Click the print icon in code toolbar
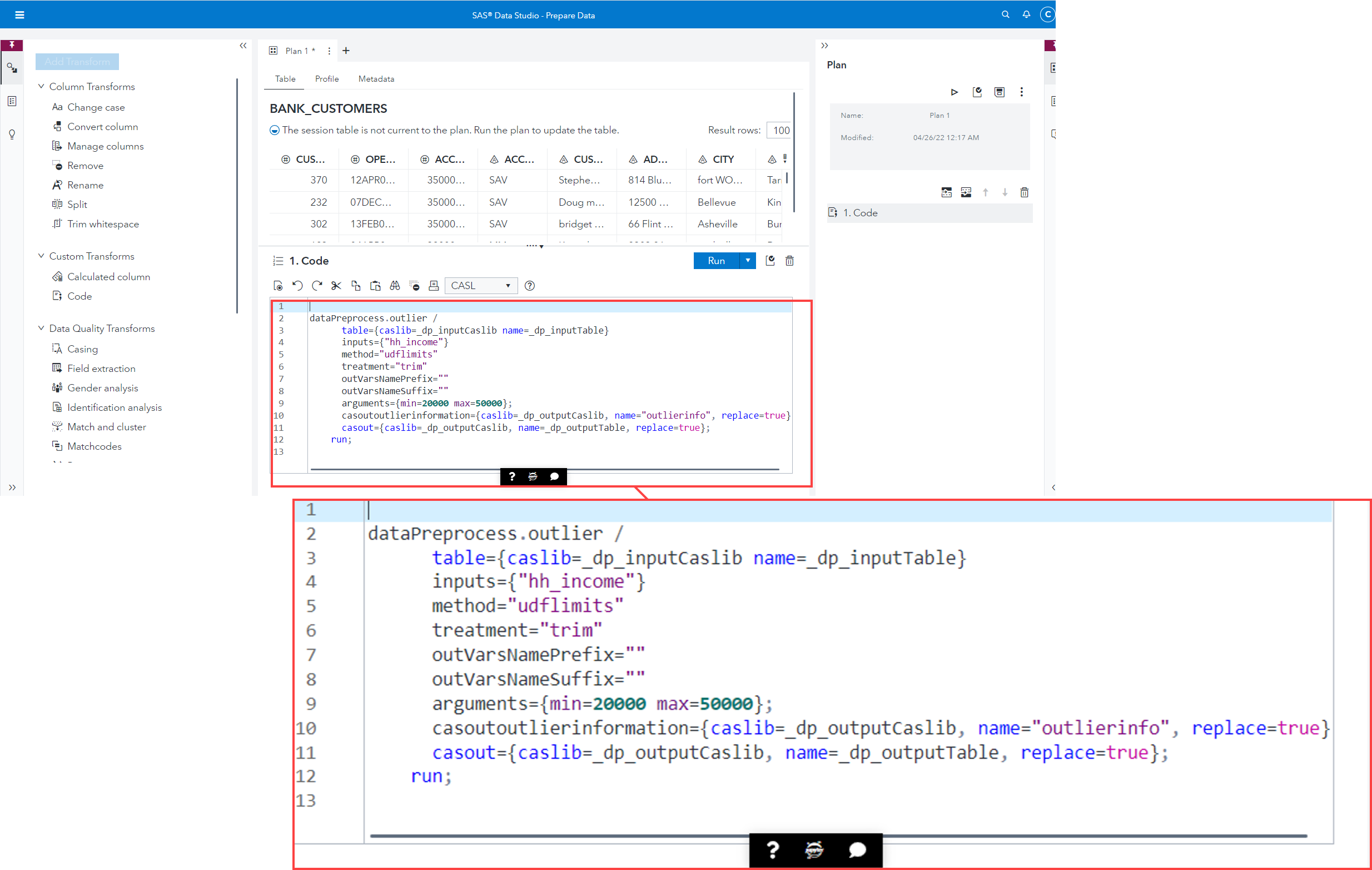Screen dimensions: 1372x870 (434, 285)
